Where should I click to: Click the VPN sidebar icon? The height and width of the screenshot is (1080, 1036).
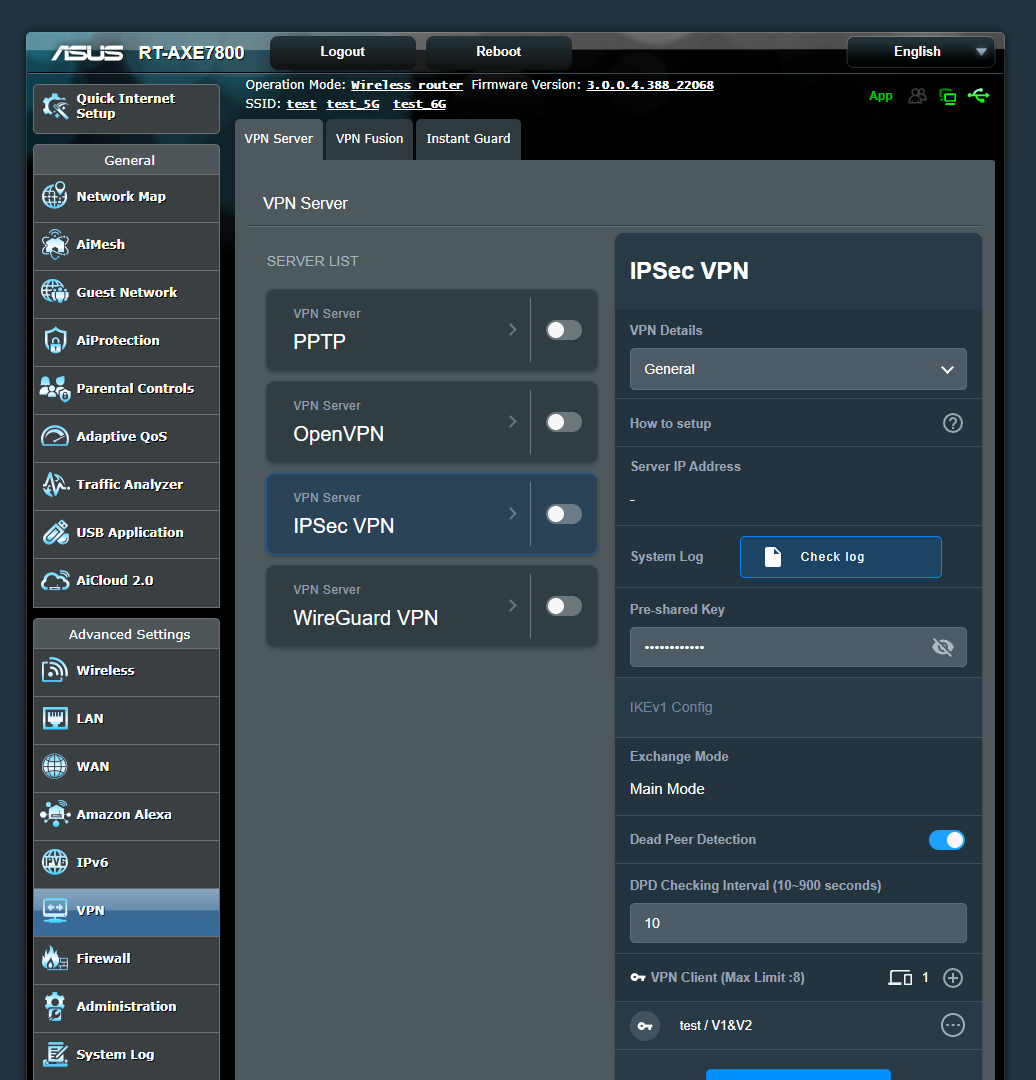[x=55, y=910]
